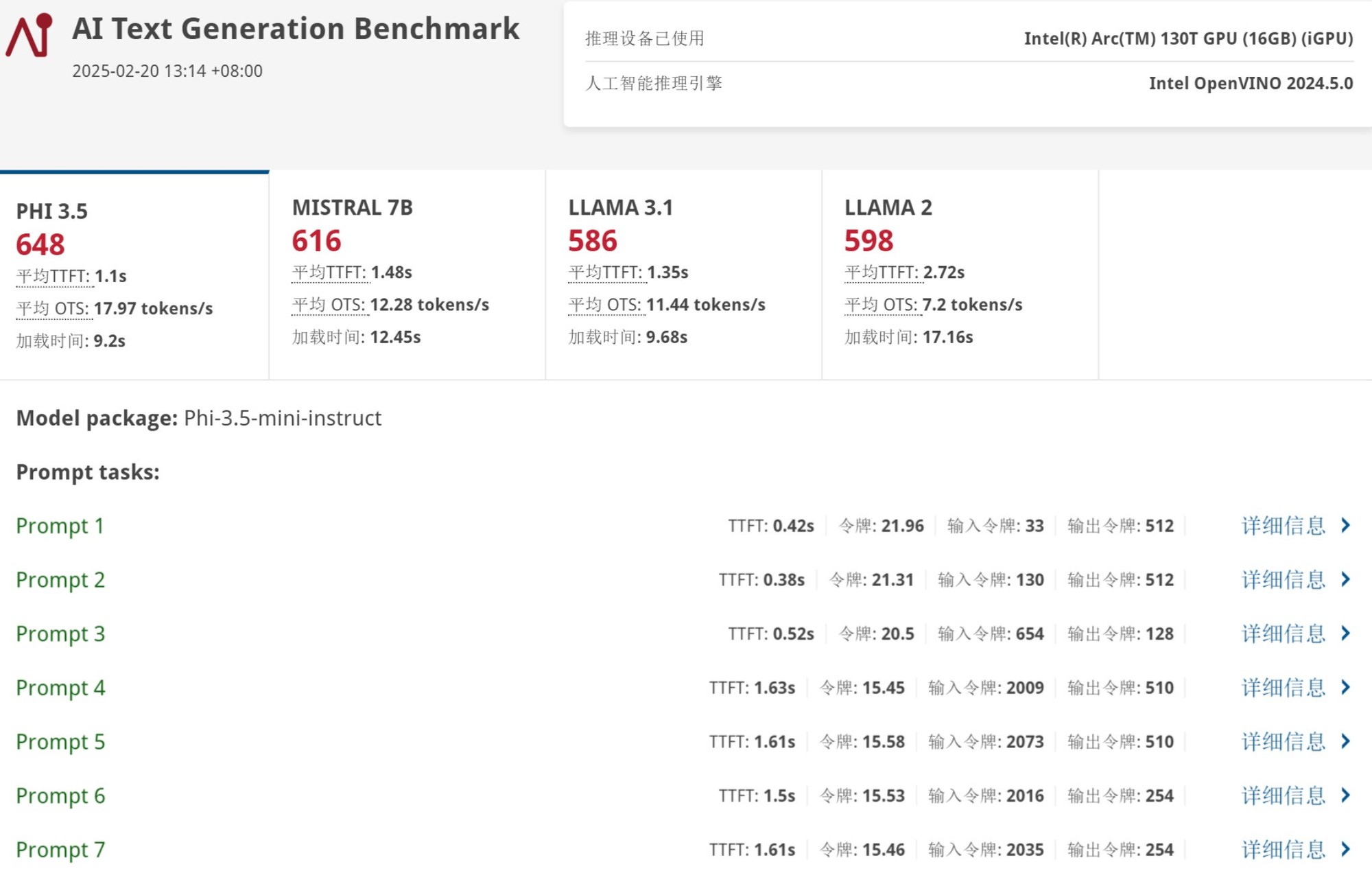
Task: Expand Prompt 2 details chevron
Action: 1345,580
